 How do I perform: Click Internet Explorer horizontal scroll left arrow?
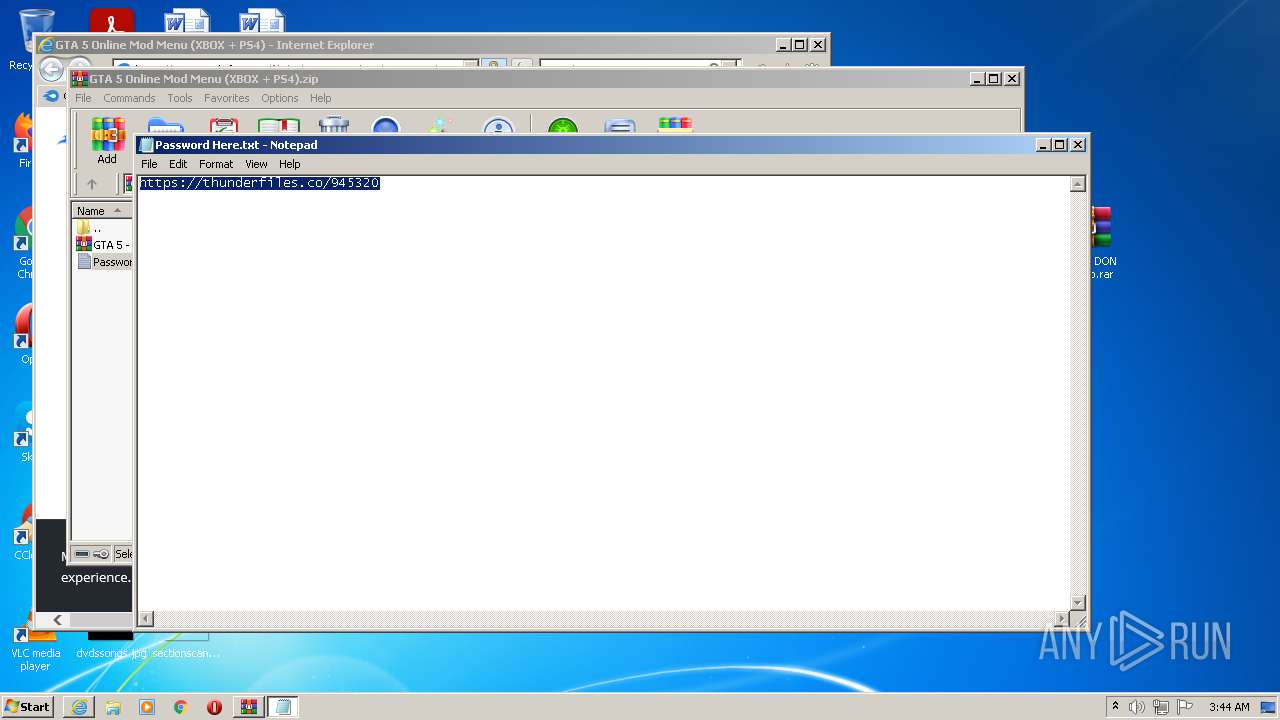pyautogui.click(x=57, y=620)
